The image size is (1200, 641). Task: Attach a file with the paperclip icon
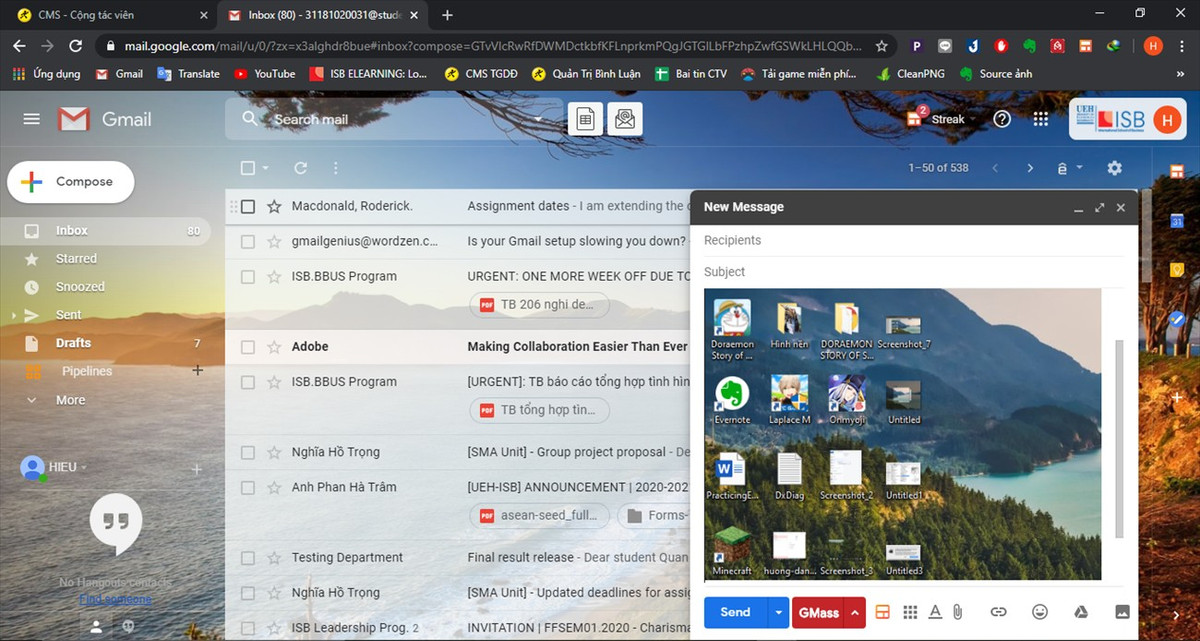(957, 611)
